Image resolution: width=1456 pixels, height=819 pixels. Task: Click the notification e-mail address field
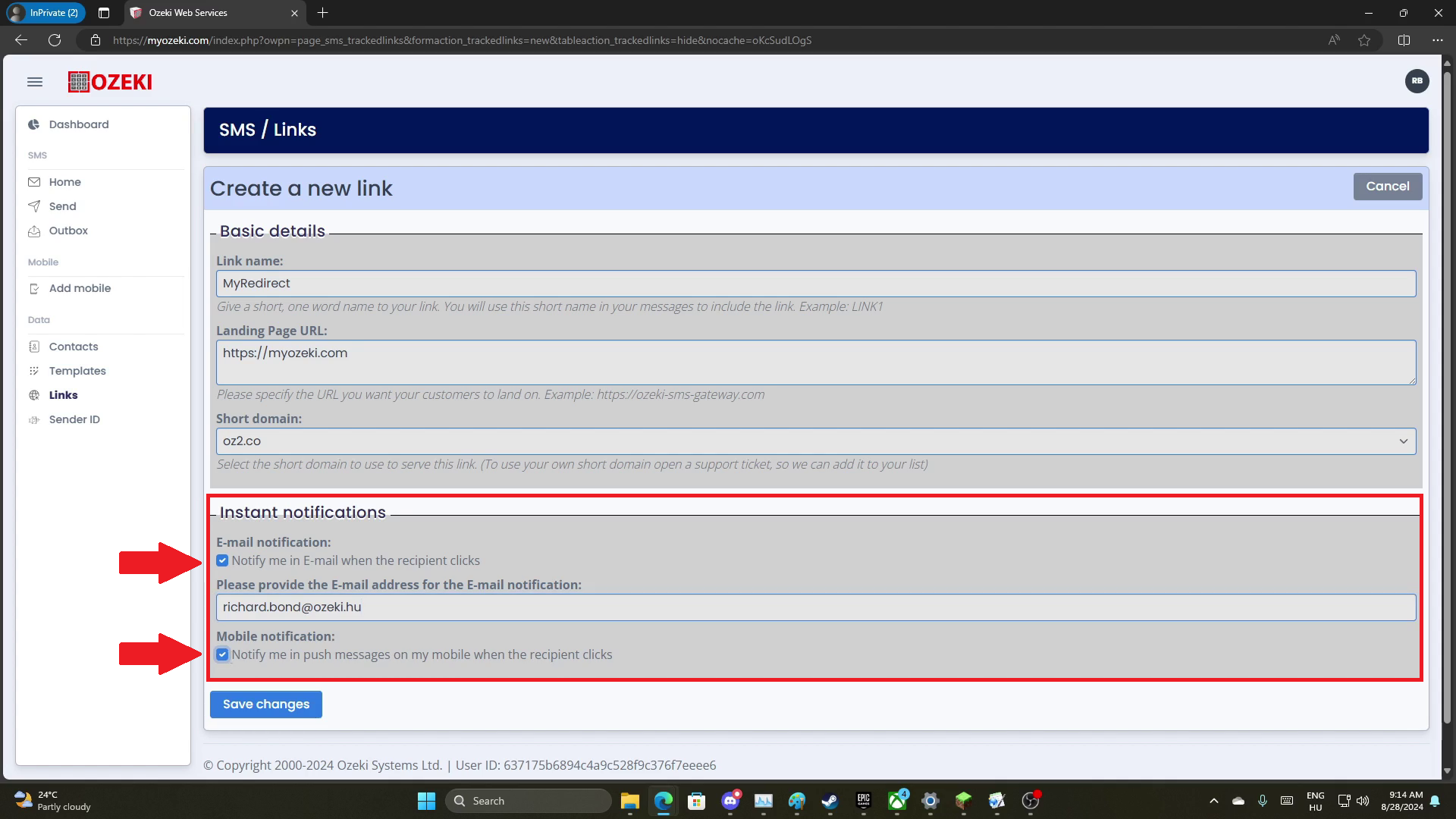tap(816, 607)
